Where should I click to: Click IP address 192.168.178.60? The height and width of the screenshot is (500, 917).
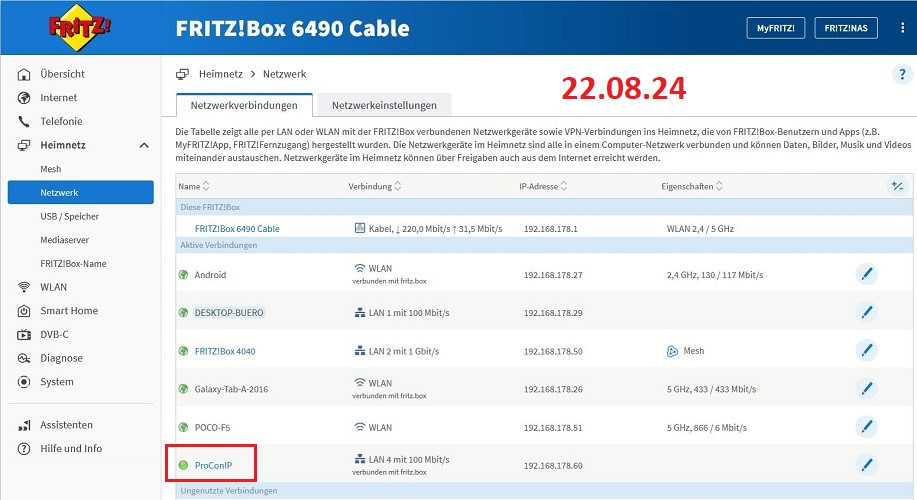coord(553,466)
